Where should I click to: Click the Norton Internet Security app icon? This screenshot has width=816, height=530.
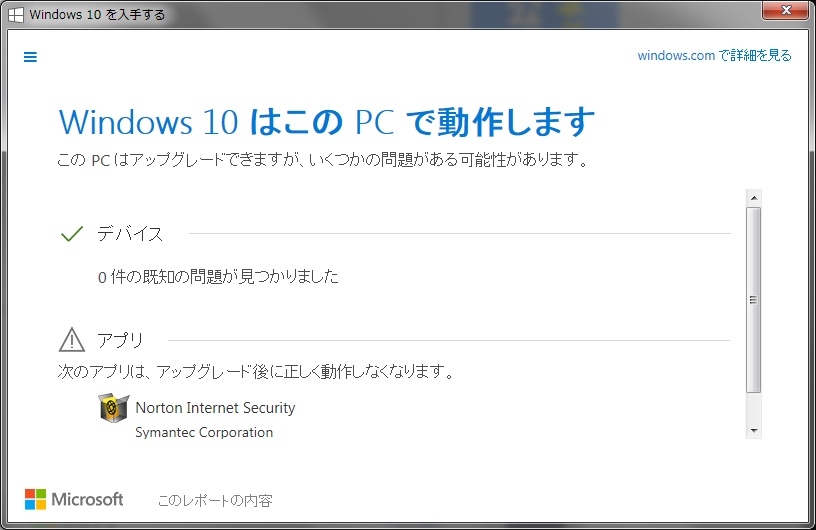point(113,408)
